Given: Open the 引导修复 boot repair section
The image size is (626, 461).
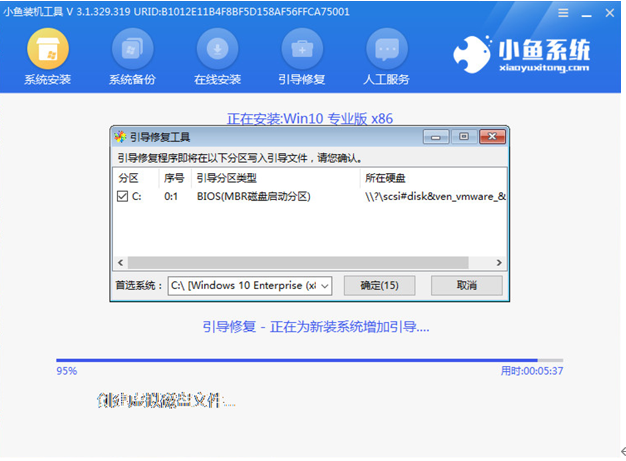Looking at the screenshot, I should 302,57.
